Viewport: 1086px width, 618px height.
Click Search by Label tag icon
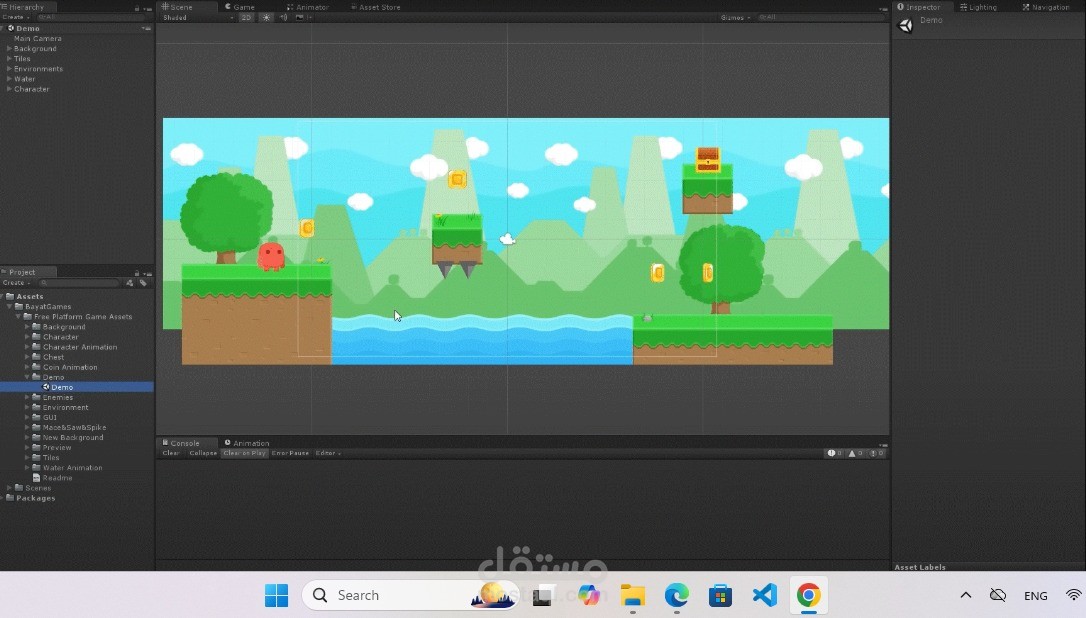point(143,283)
